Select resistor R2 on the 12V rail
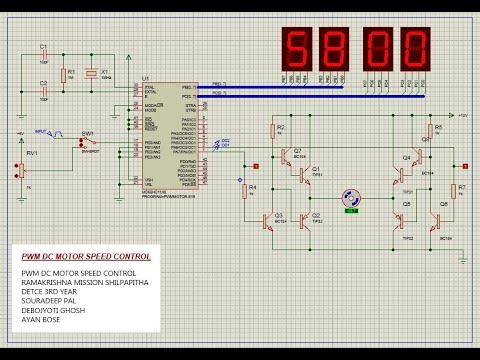 pos(273,131)
